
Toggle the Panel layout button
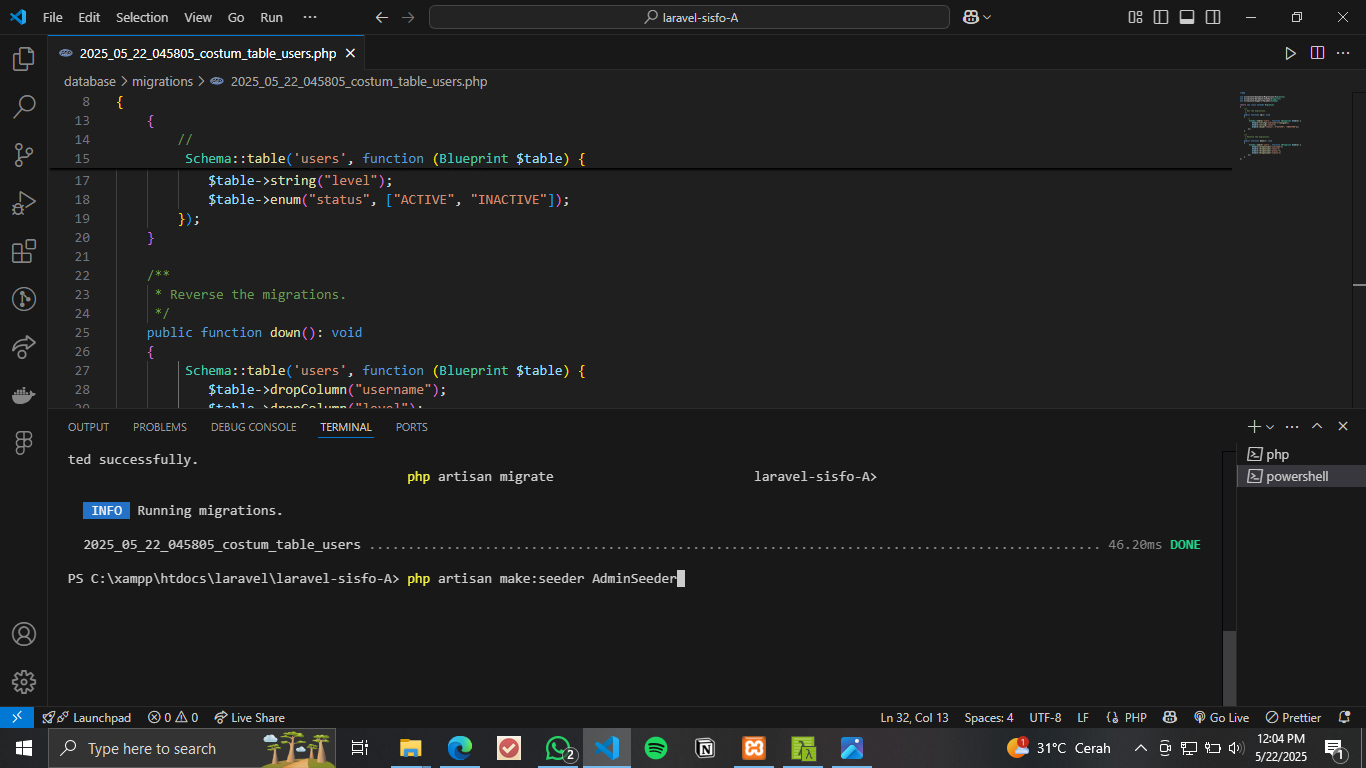pyautogui.click(x=1187, y=17)
